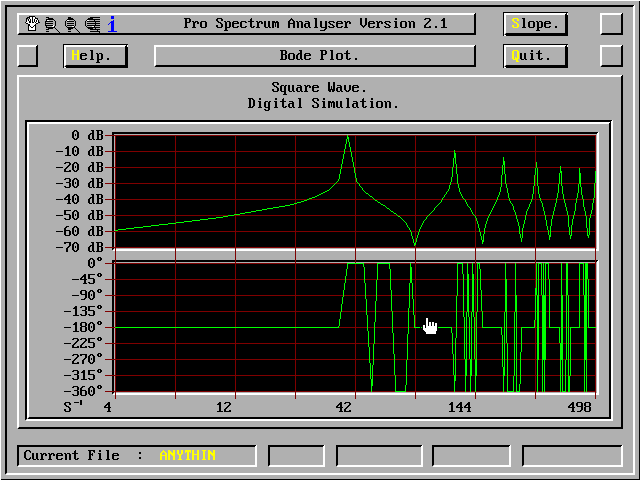Click the Bode Plot title bar
Screen dimensions: 640x480
tap(315, 56)
